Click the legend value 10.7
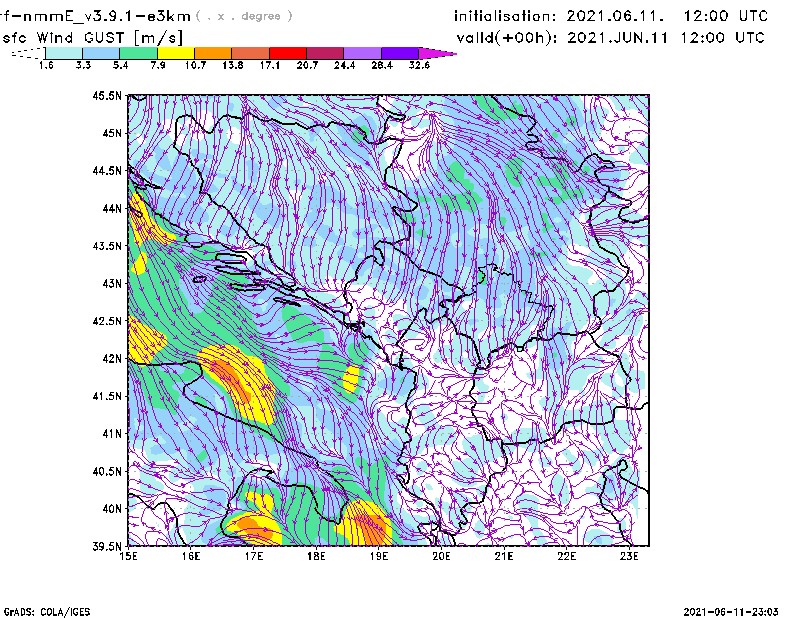The width and height of the screenshot is (800, 618). (x=195, y=65)
